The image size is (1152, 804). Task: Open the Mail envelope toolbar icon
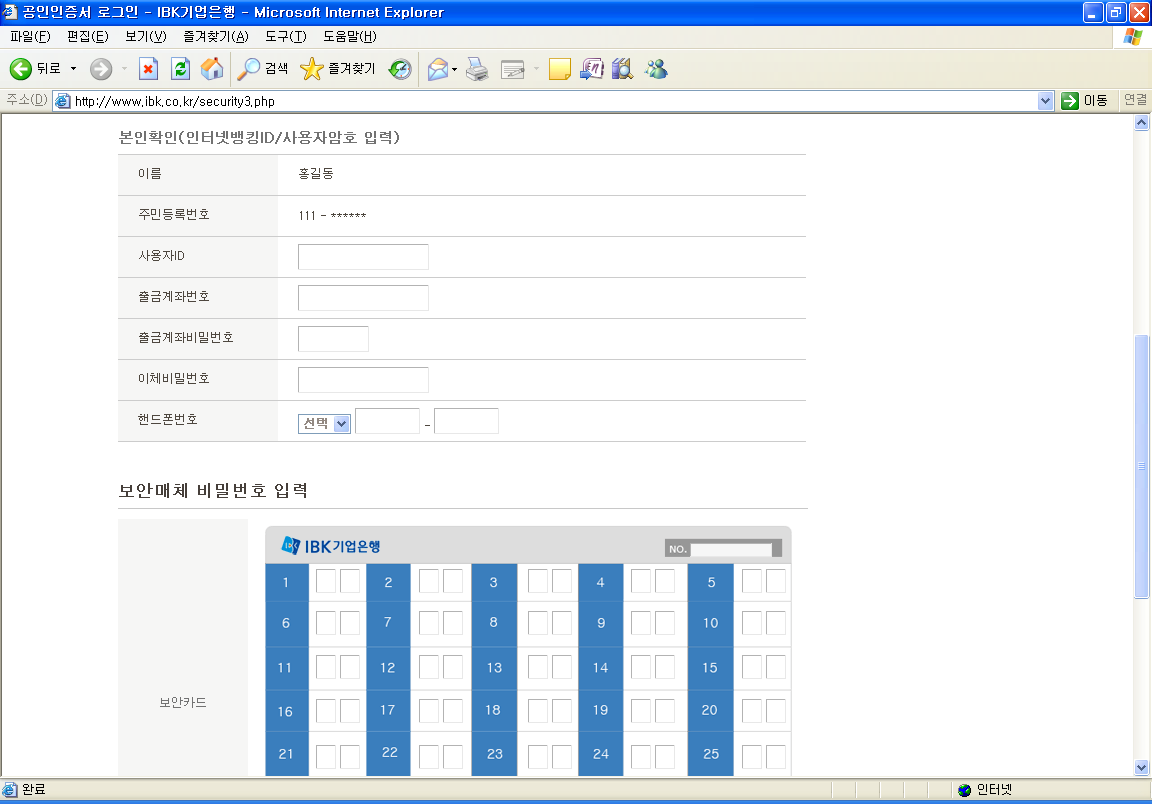(x=438, y=69)
